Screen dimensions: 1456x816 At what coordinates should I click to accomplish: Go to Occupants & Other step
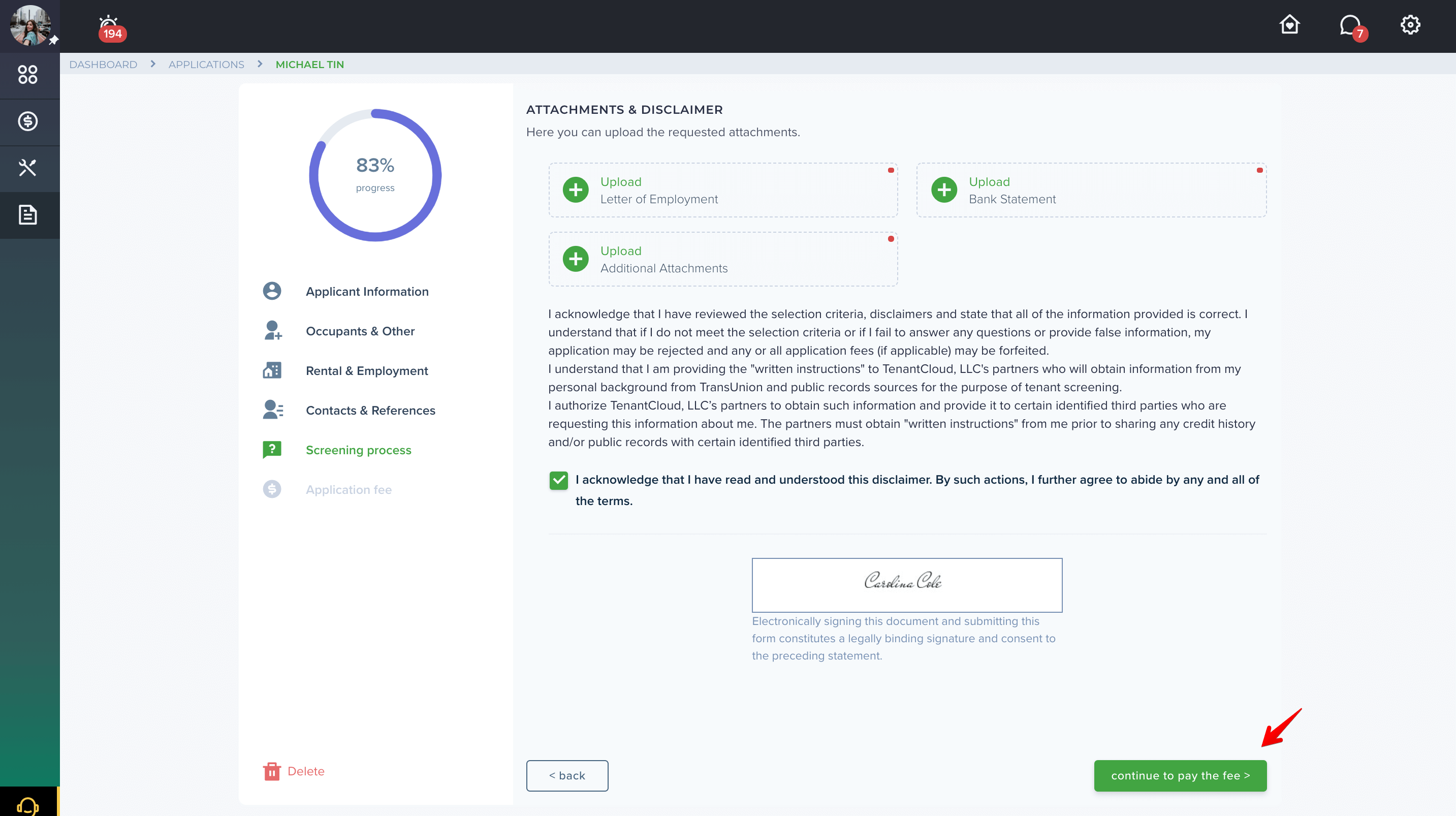[x=360, y=331]
